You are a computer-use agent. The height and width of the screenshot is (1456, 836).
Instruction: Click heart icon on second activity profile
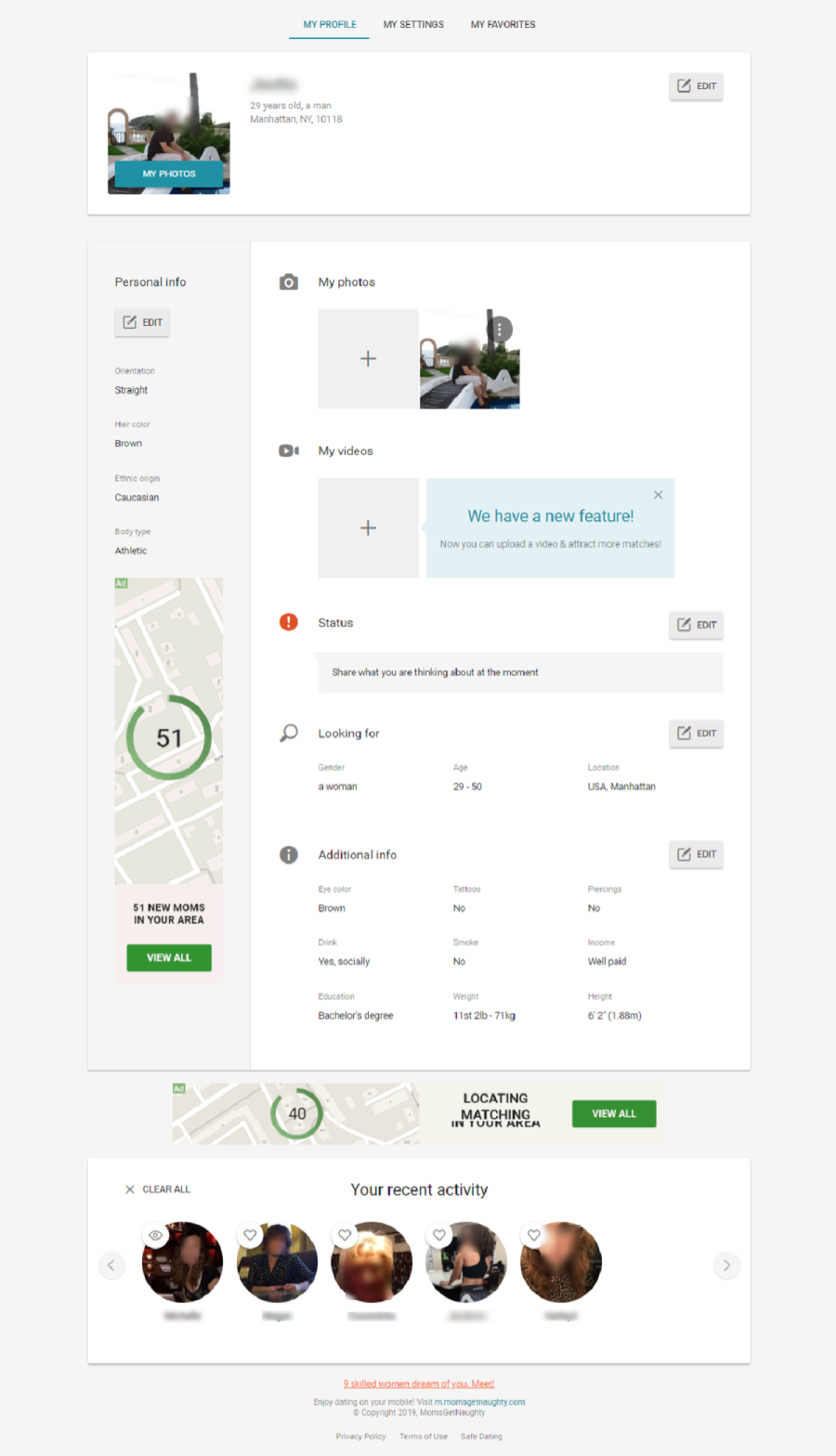click(x=250, y=1235)
